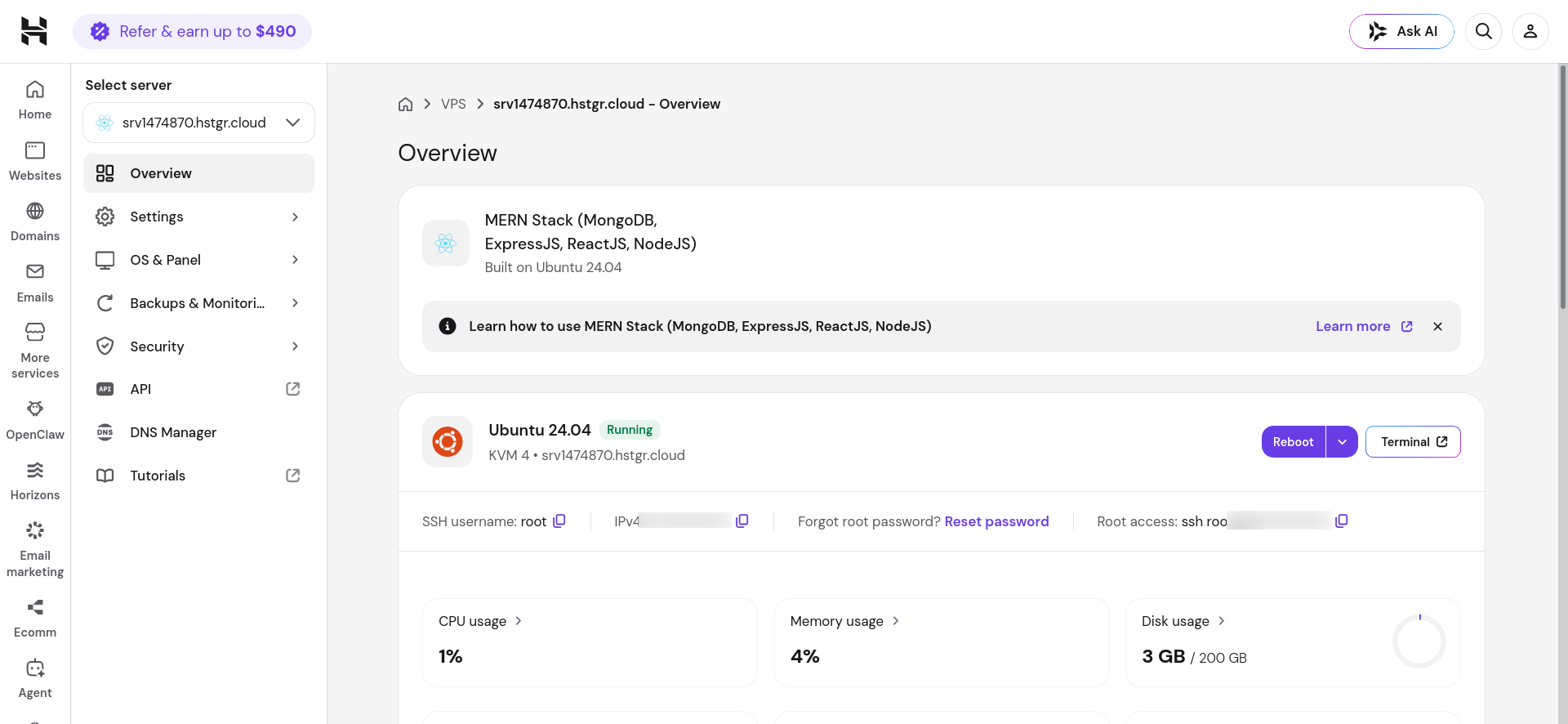Screen dimensions: 1568x724
Task: Expand Backups & Monitoring chevron
Action: 296,303
